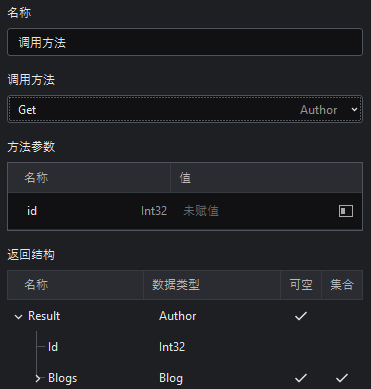Select the Blogs tree item
The height and width of the screenshot is (389, 371).
point(62,378)
